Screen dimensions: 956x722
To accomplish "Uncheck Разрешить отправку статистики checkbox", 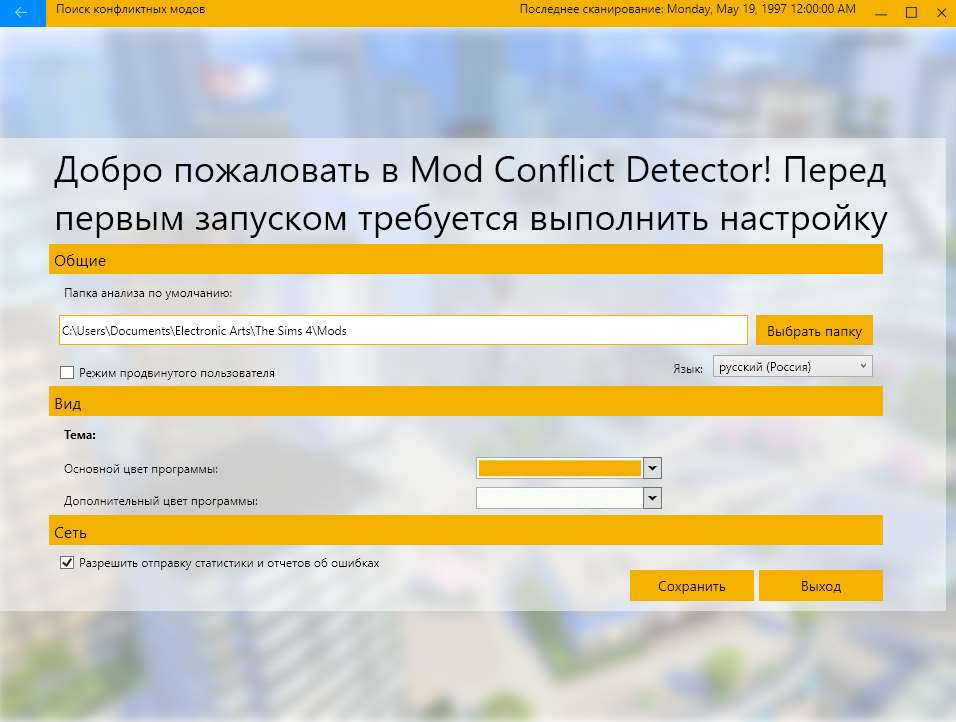I will (67, 563).
